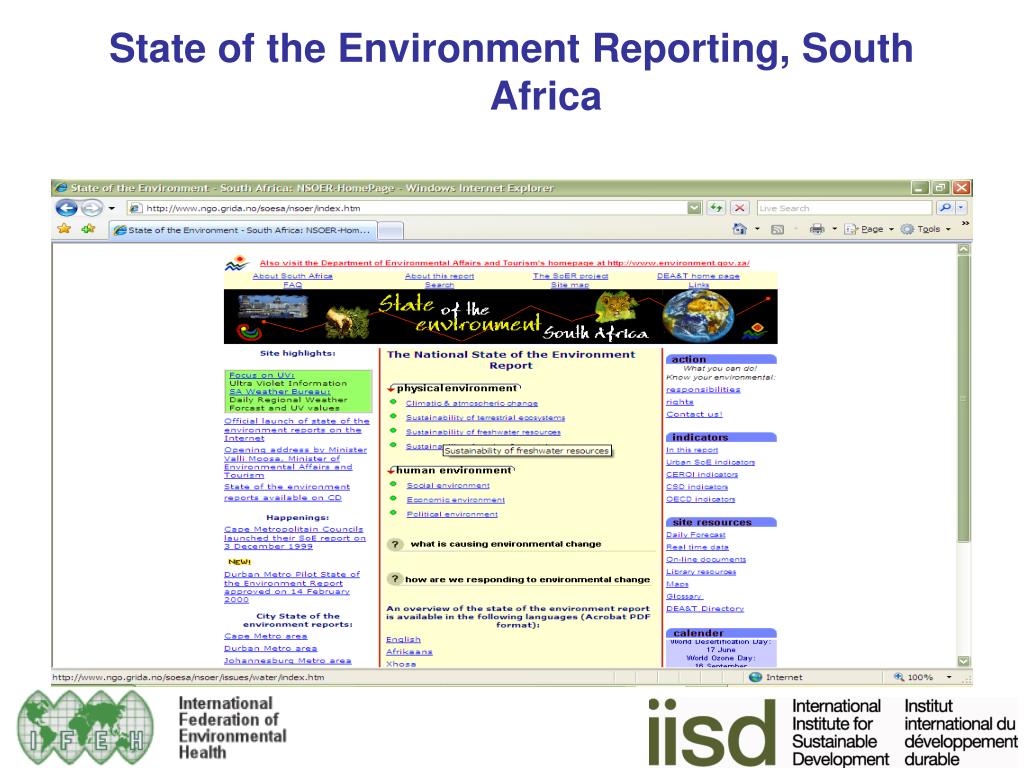Viewport: 1024px width, 768px height.
Task: Open The SoER project link
Action: tap(570, 276)
